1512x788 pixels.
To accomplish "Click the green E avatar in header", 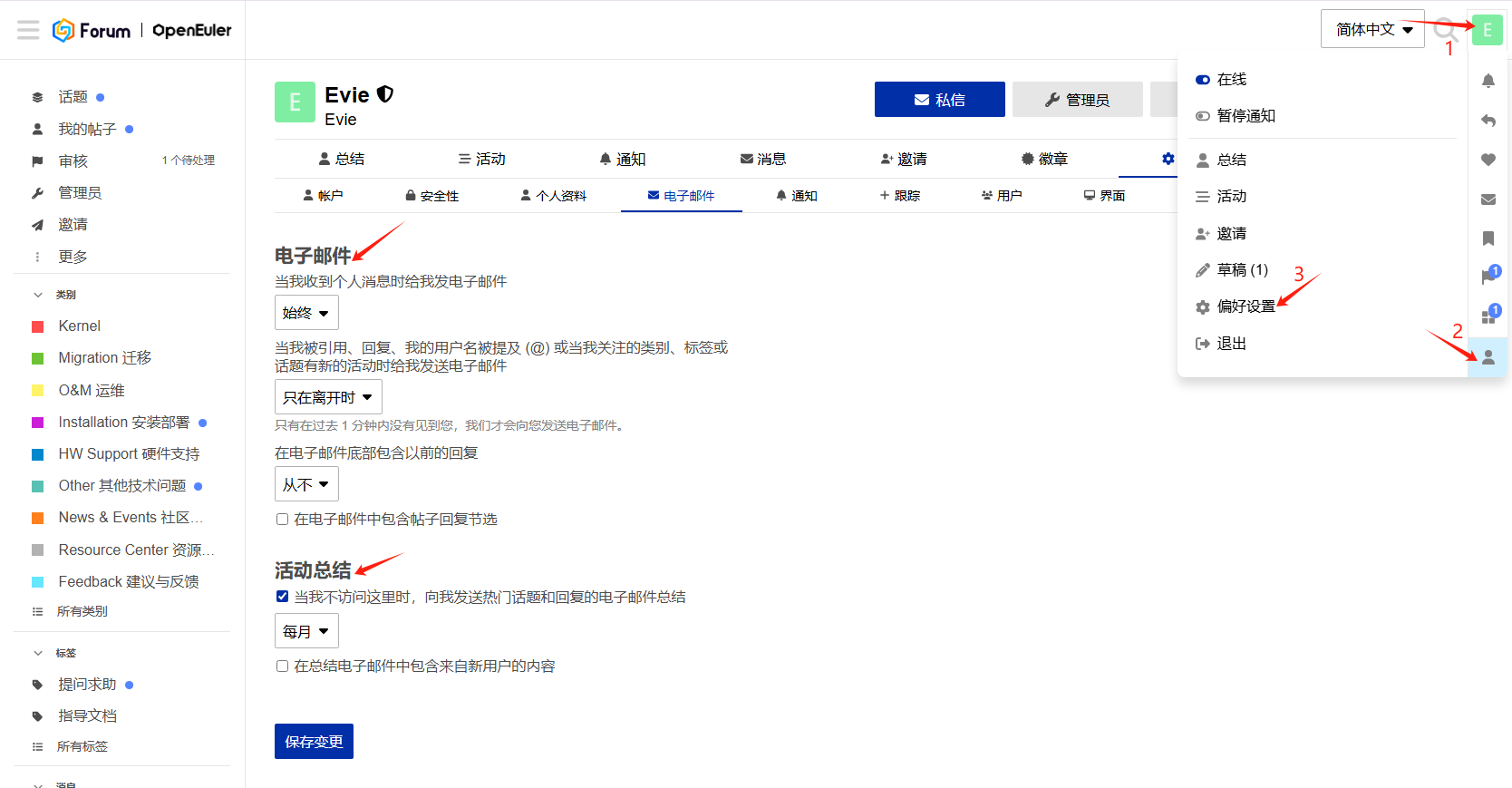I will [x=1487, y=30].
